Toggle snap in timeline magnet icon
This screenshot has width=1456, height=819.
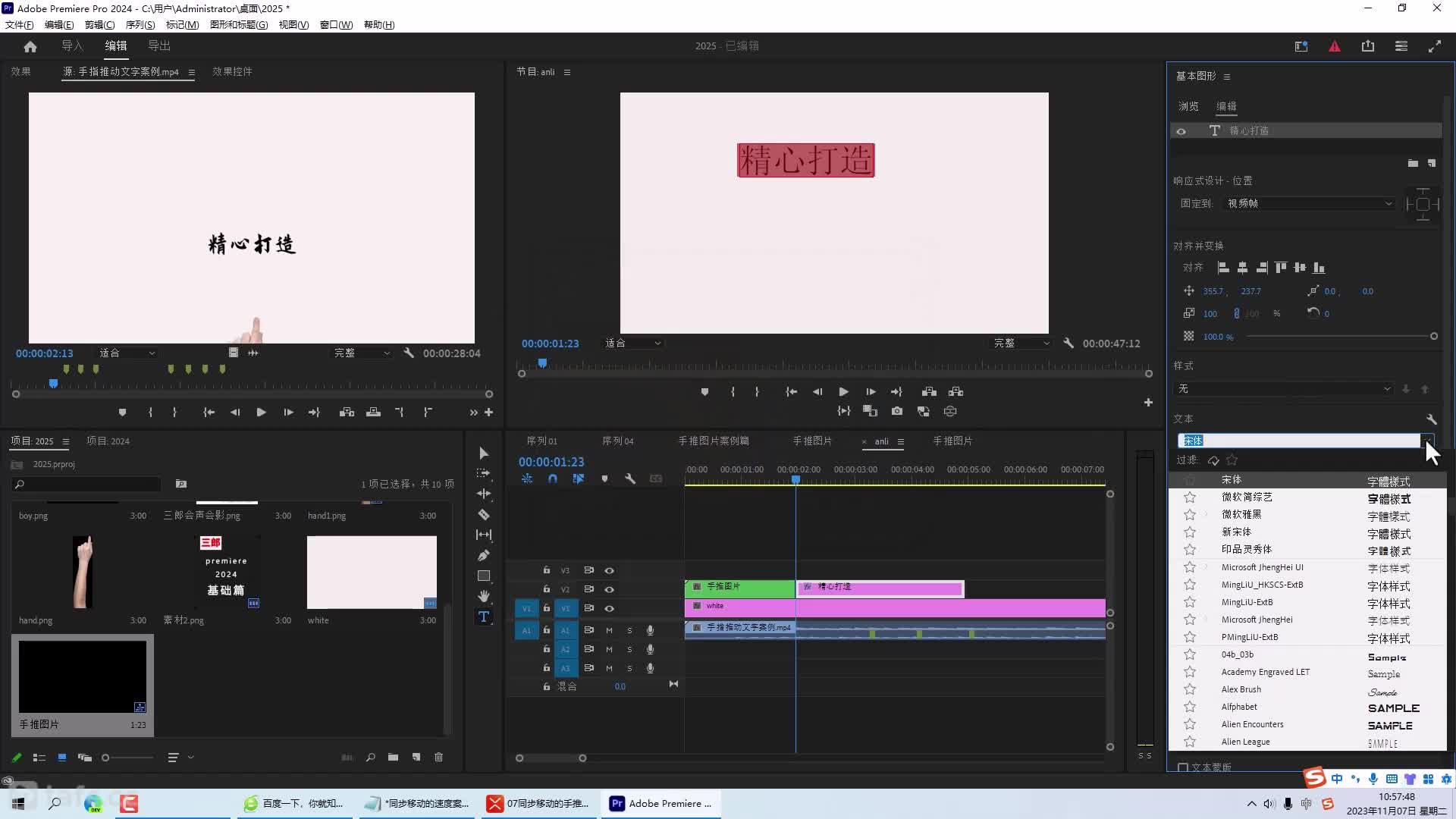(x=553, y=479)
